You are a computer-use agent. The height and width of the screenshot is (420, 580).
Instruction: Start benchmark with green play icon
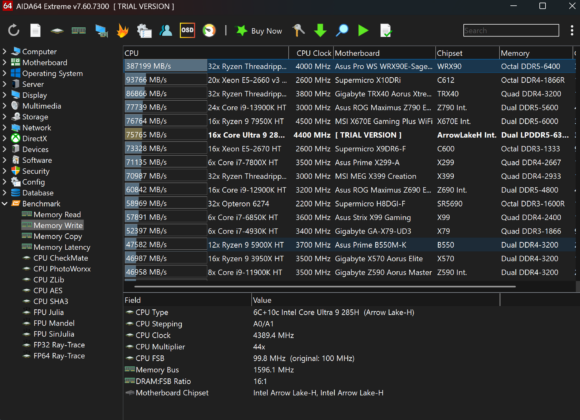tap(363, 30)
